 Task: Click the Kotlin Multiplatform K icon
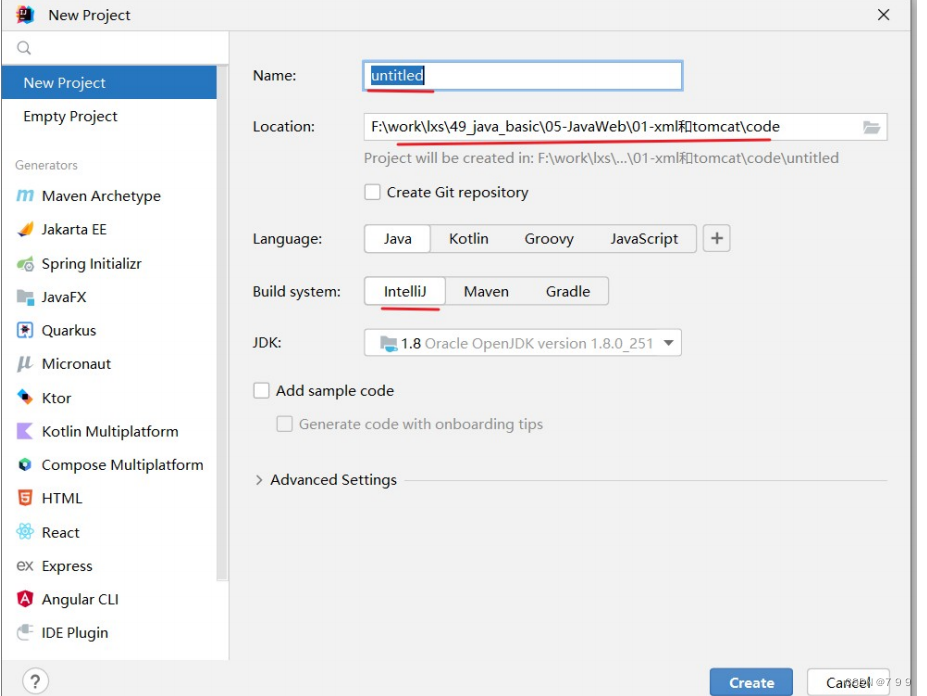(25, 431)
